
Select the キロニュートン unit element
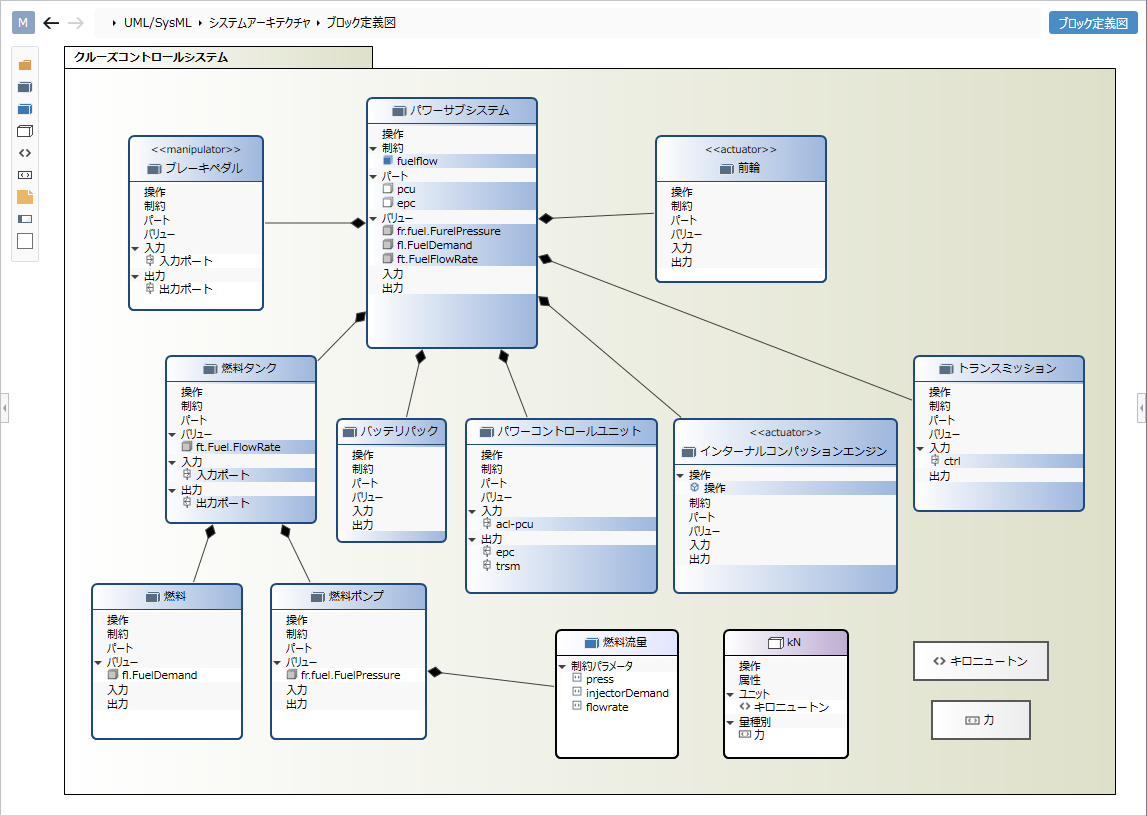click(980, 661)
